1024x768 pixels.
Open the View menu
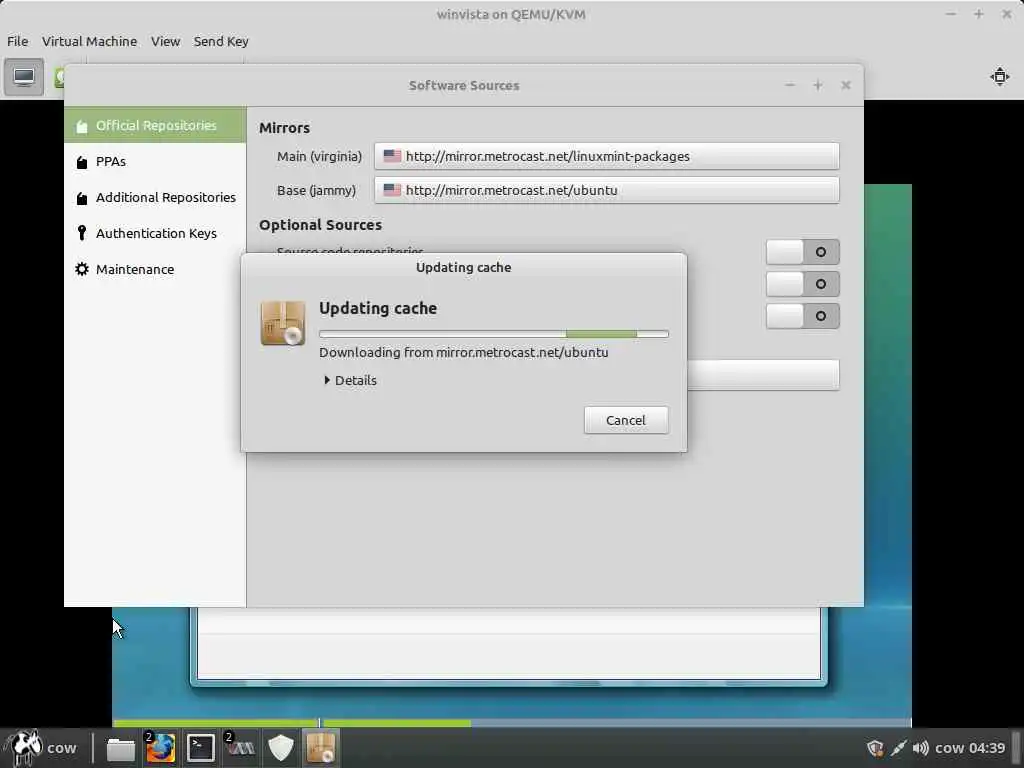pyautogui.click(x=165, y=41)
